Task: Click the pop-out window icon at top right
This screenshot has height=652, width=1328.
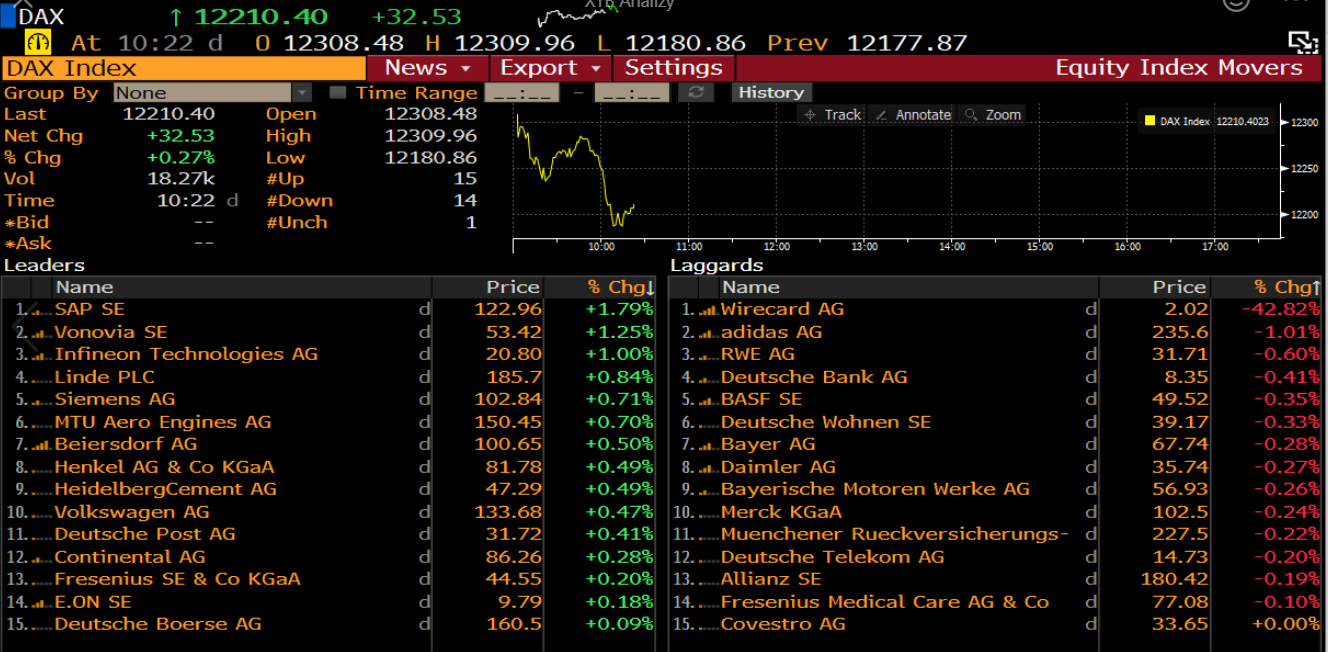Action: click(1301, 42)
